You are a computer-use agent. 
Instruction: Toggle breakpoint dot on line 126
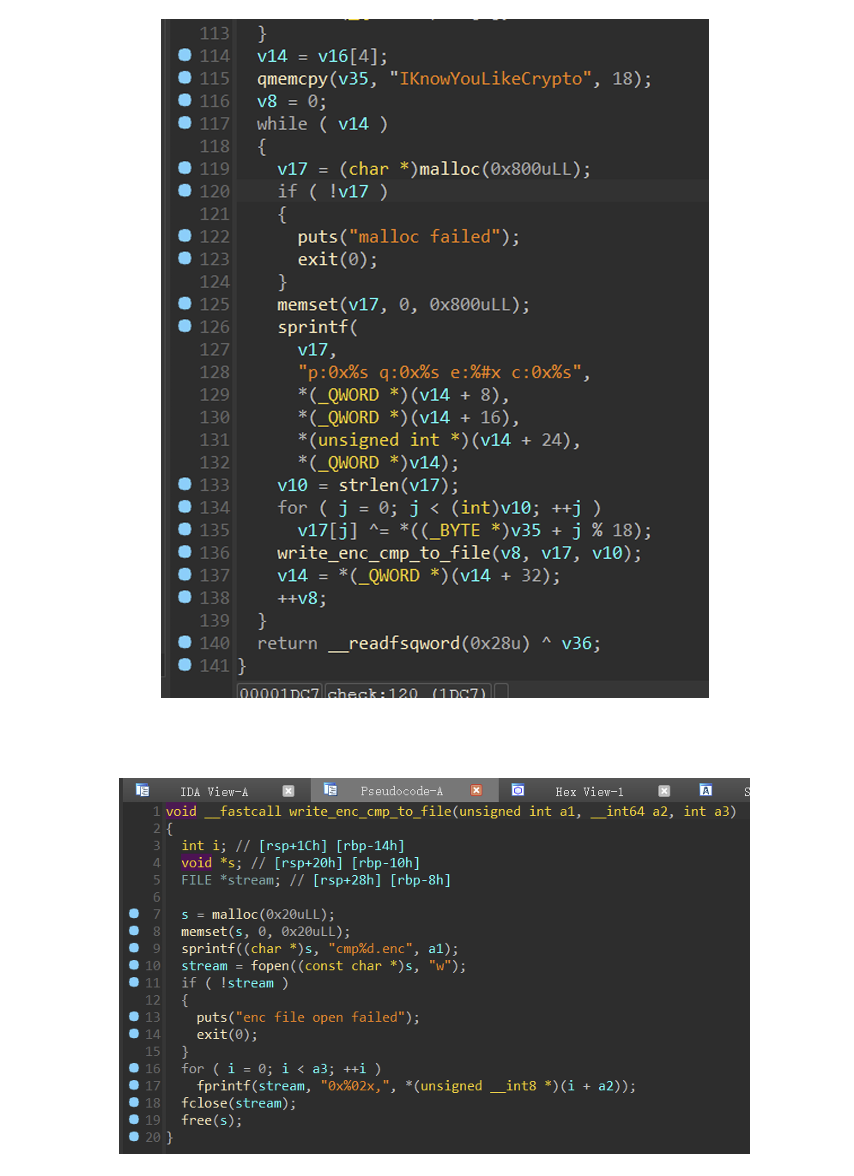[x=184, y=326]
